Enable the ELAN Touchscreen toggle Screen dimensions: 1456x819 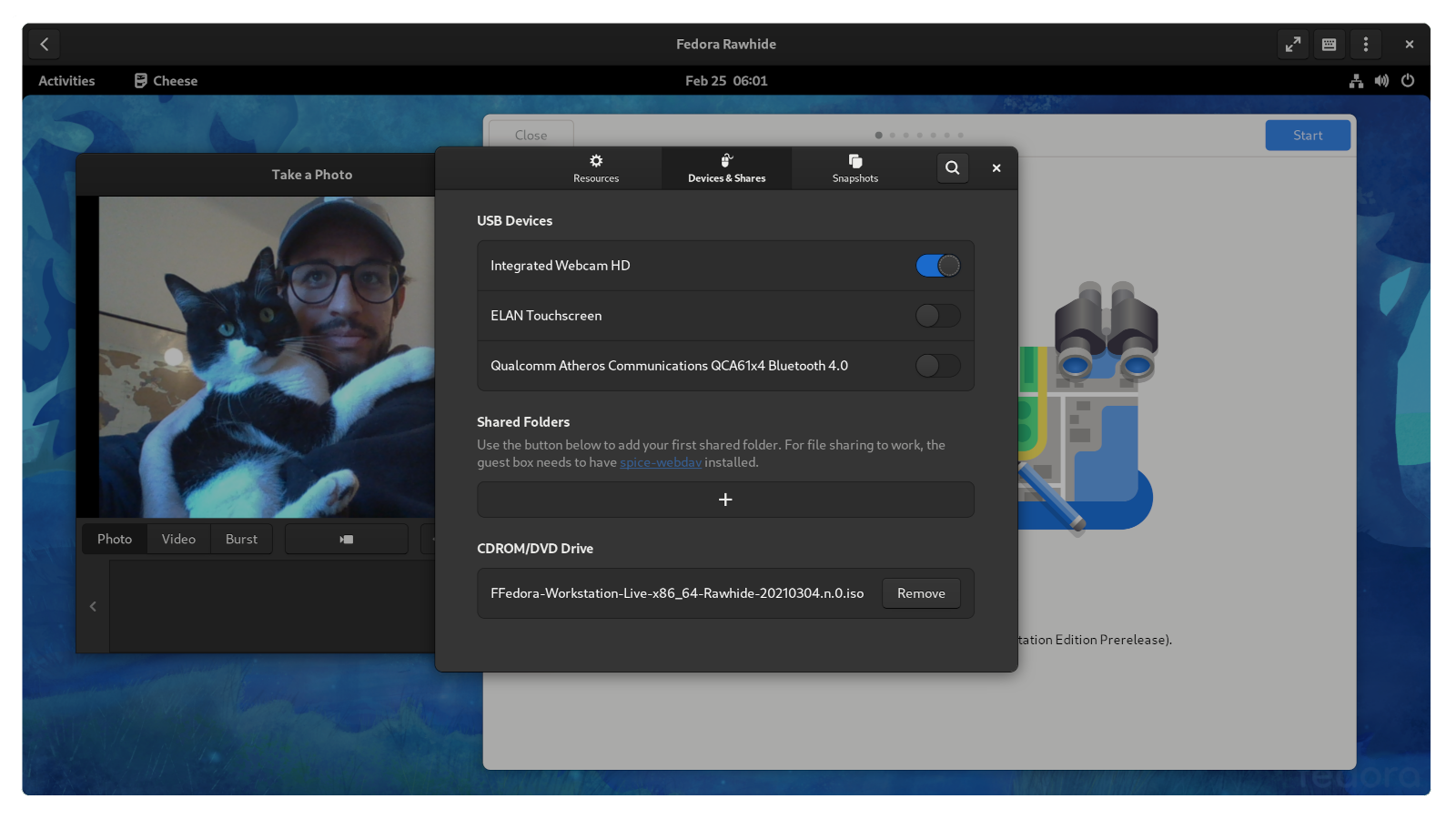937,316
